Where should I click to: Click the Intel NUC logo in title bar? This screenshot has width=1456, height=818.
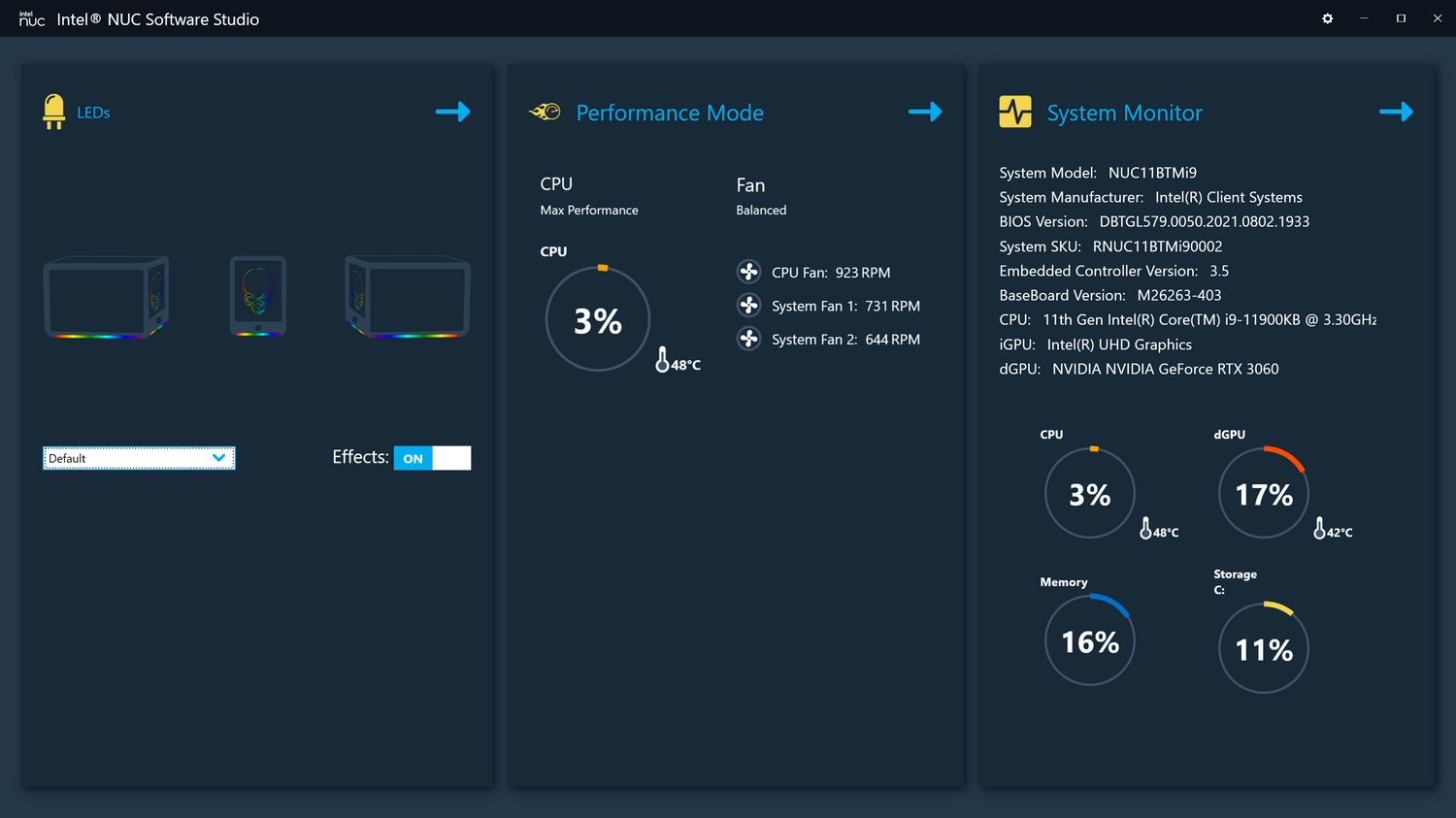point(32,18)
